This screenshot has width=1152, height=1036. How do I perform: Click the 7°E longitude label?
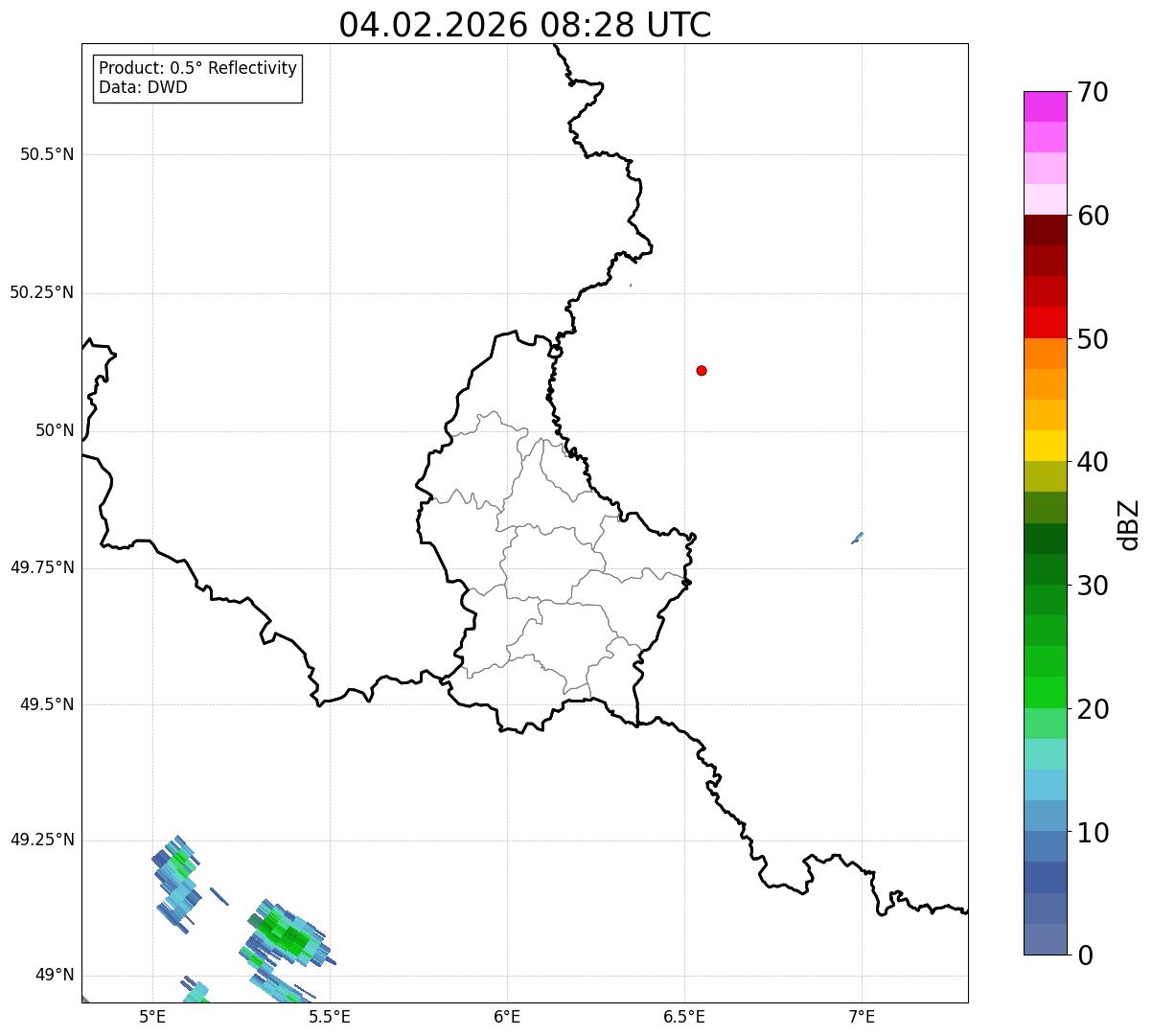[x=862, y=1016]
